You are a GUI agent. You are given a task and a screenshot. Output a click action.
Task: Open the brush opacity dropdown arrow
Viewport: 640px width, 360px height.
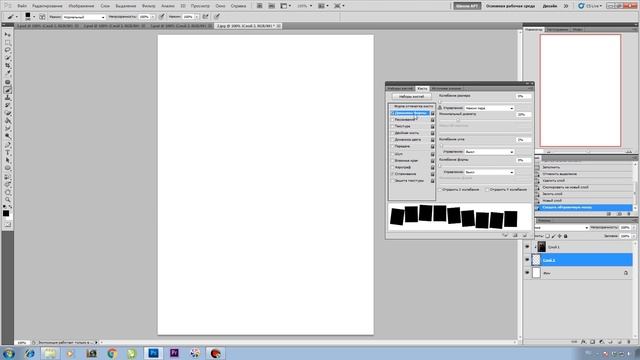tap(153, 17)
